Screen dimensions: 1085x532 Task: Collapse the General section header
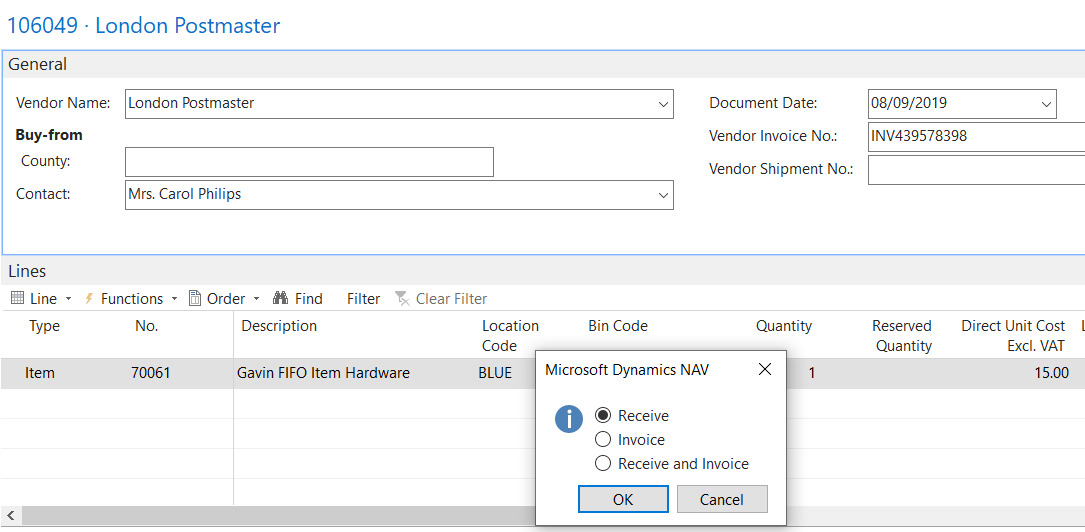[38, 64]
